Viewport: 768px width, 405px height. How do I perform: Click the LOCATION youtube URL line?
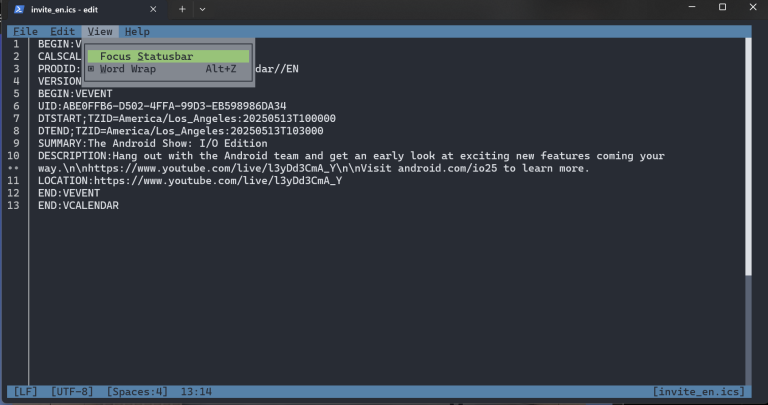190,181
